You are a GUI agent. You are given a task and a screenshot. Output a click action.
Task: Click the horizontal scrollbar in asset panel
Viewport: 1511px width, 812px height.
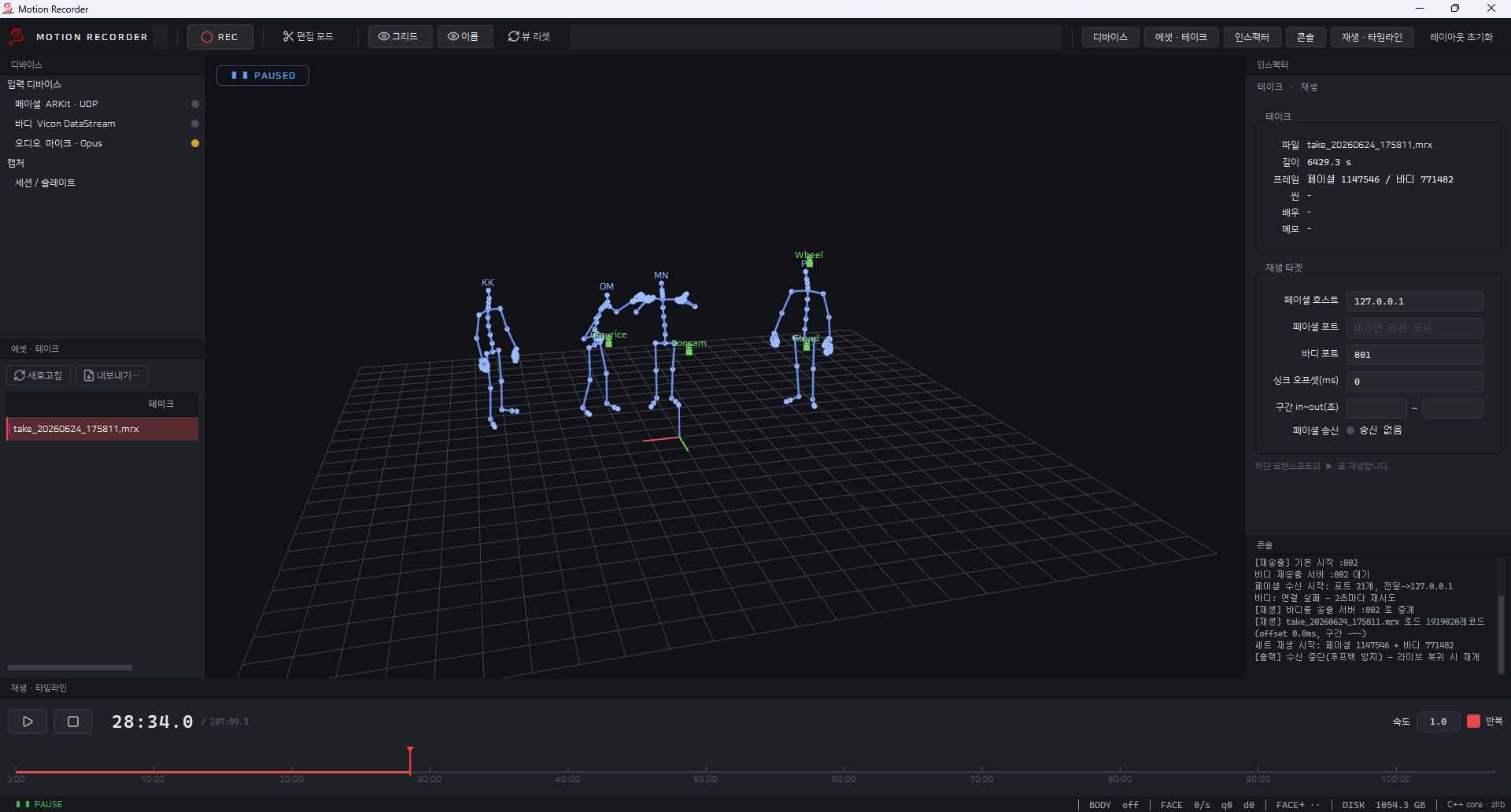[70, 667]
